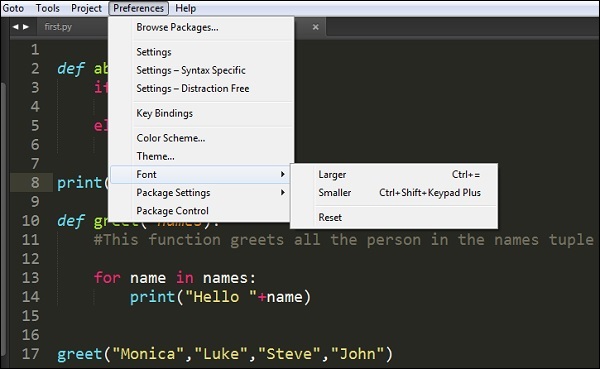The width and height of the screenshot is (600, 369).
Task: Open the Goto menu
Action: pyautogui.click(x=13, y=8)
